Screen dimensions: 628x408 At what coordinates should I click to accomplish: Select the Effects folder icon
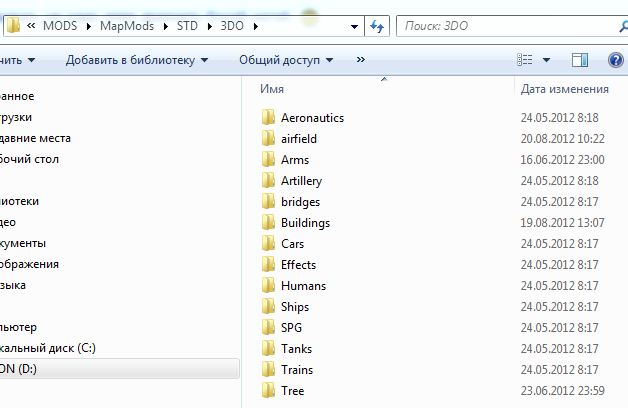click(268, 265)
